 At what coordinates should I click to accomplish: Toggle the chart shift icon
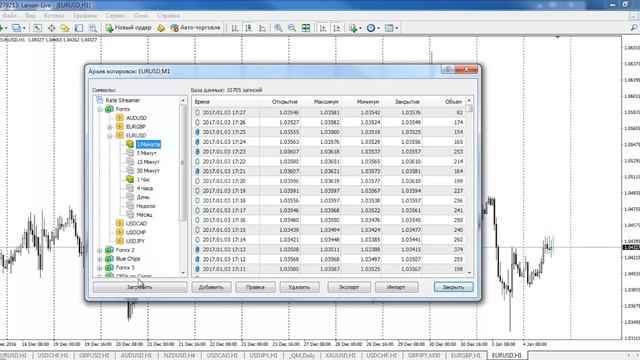[337, 28]
